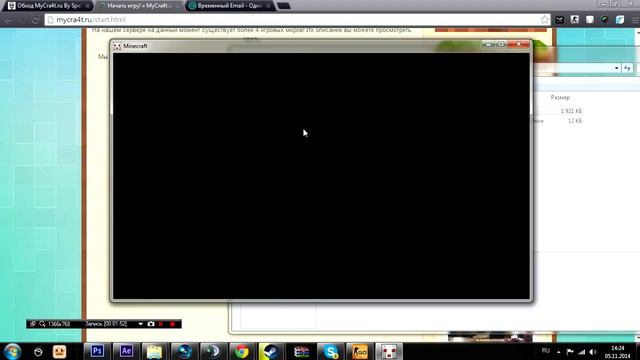The width and height of the screenshot is (640, 360).
Task: Click the blue camera-lens taskbar icon
Action: pos(184,351)
